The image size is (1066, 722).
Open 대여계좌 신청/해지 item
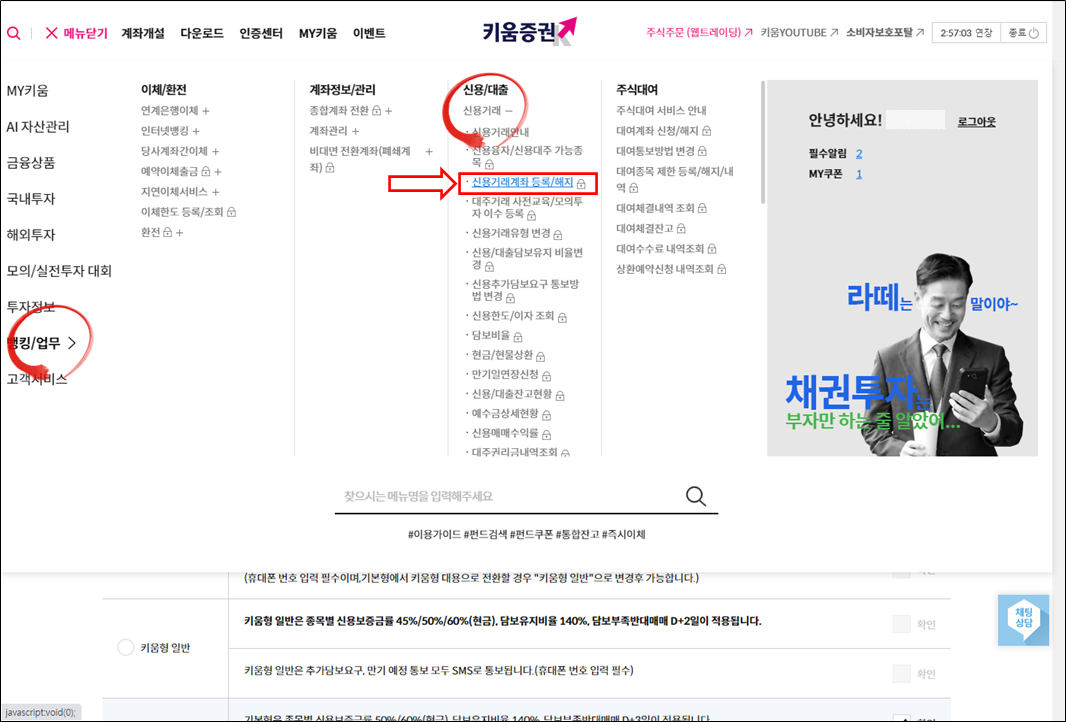point(664,131)
